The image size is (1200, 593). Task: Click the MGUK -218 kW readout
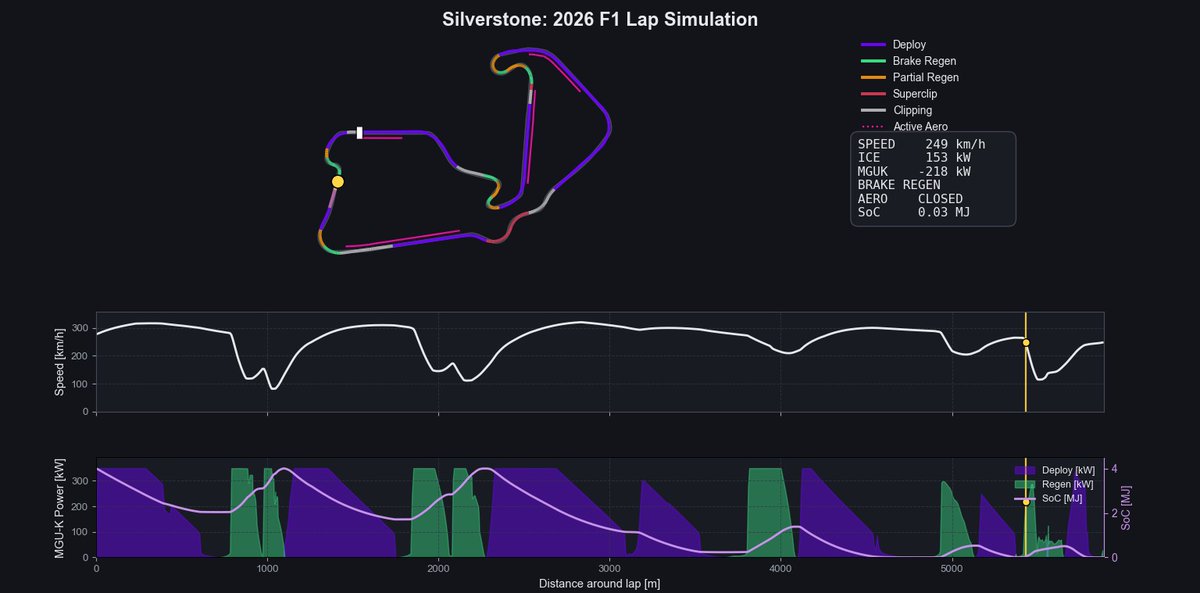click(x=914, y=172)
